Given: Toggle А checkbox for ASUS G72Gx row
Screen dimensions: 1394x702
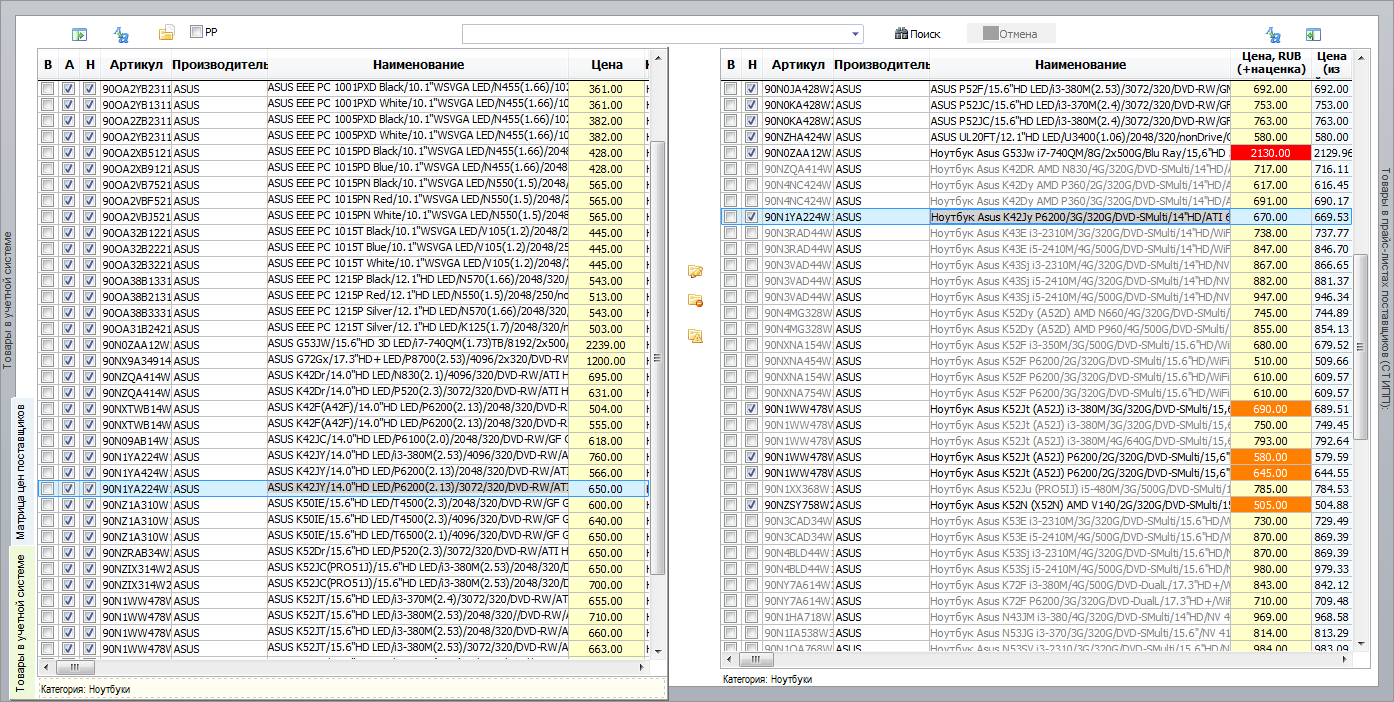Looking at the screenshot, I should (x=69, y=361).
